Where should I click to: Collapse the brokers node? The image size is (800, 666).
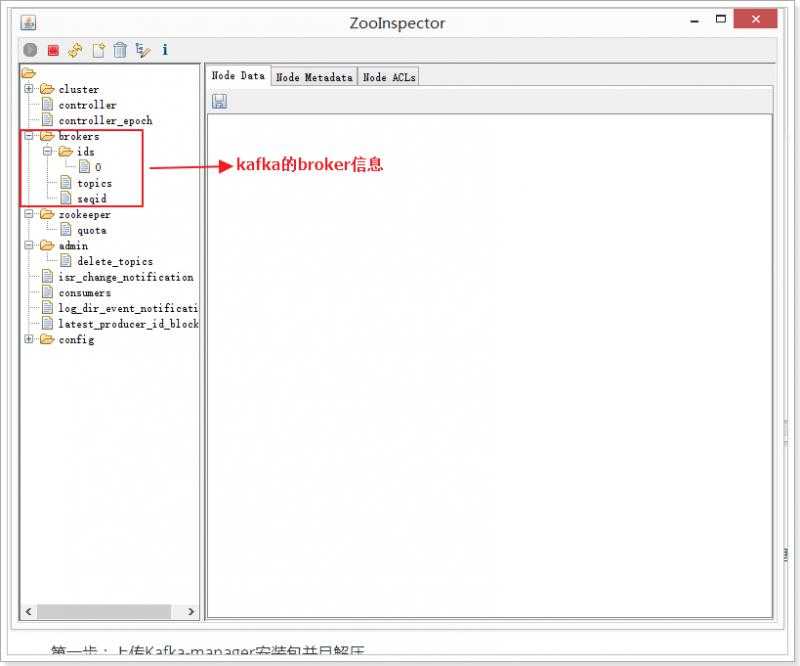[29, 136]
